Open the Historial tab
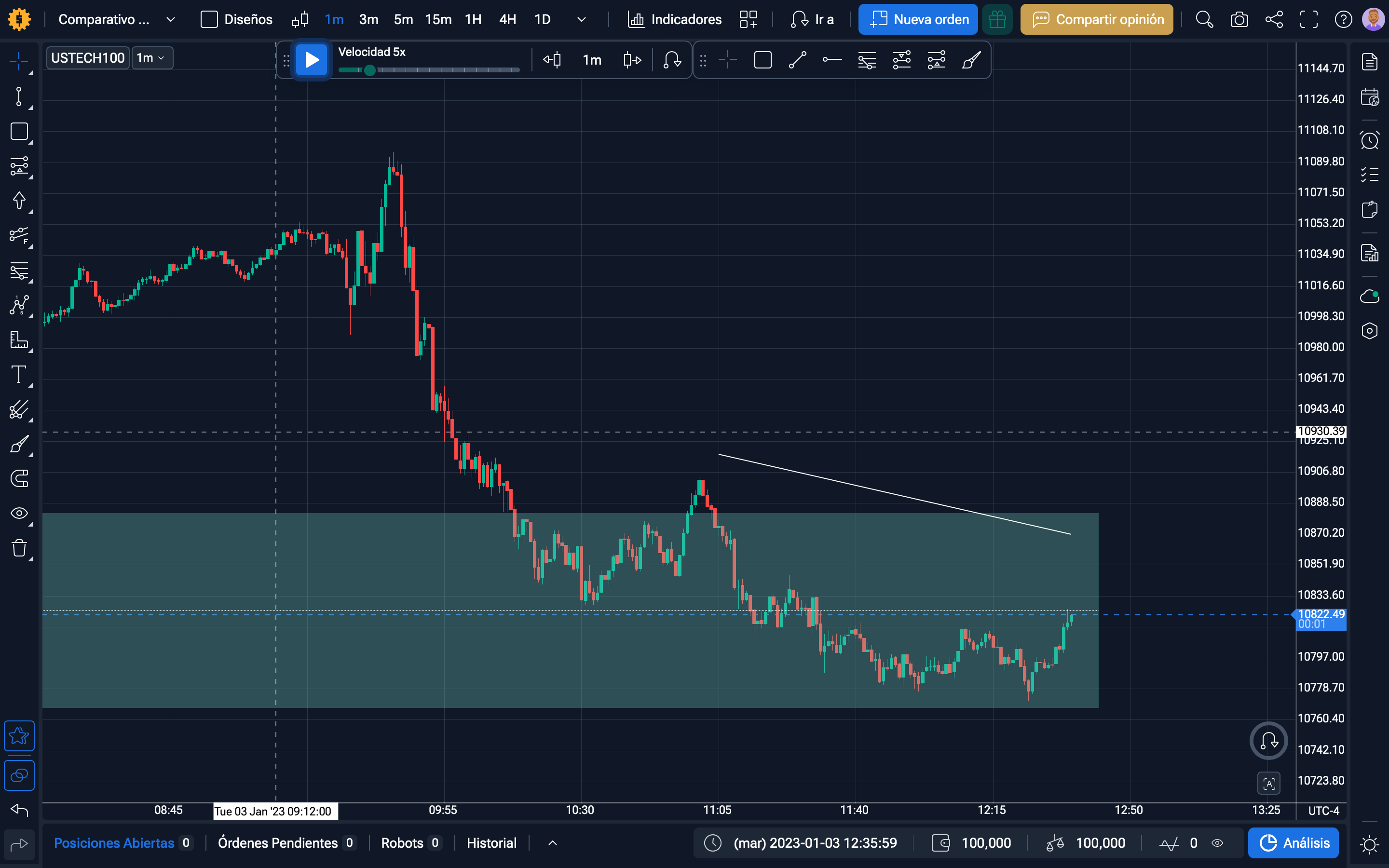 tap(491, 843)
